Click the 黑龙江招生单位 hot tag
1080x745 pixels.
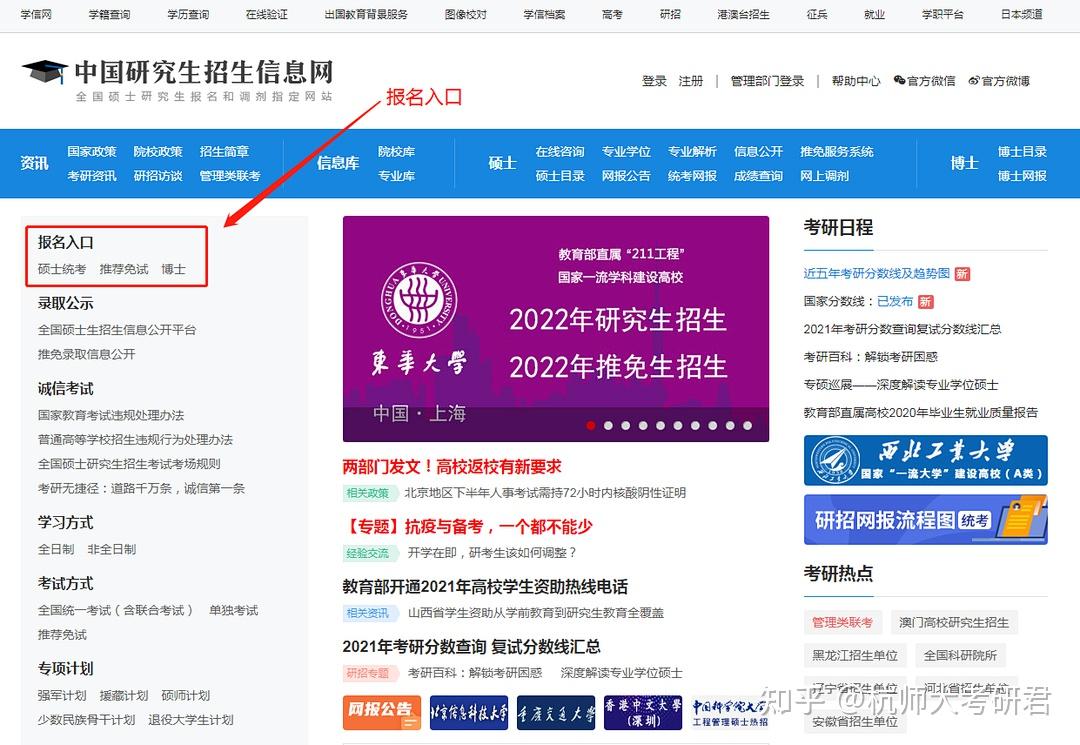point(855,655)
